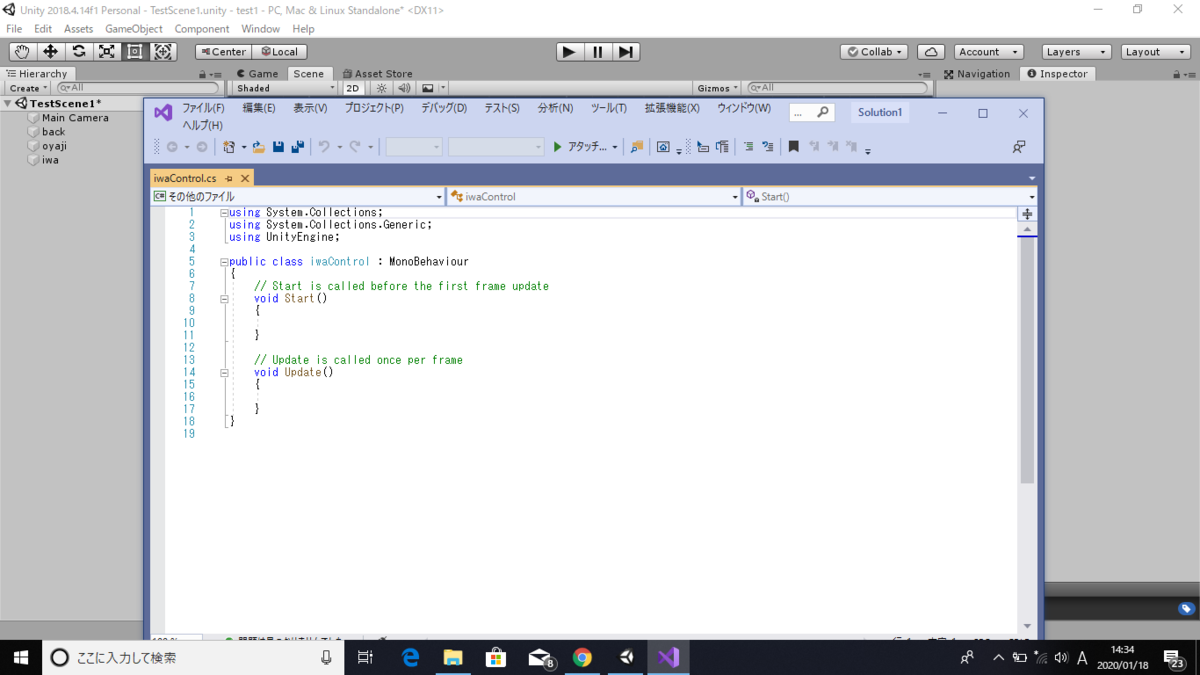The height and width of the screenshot is (675, 1200).
Task: Click the save all icon
Action: [298, 147]
